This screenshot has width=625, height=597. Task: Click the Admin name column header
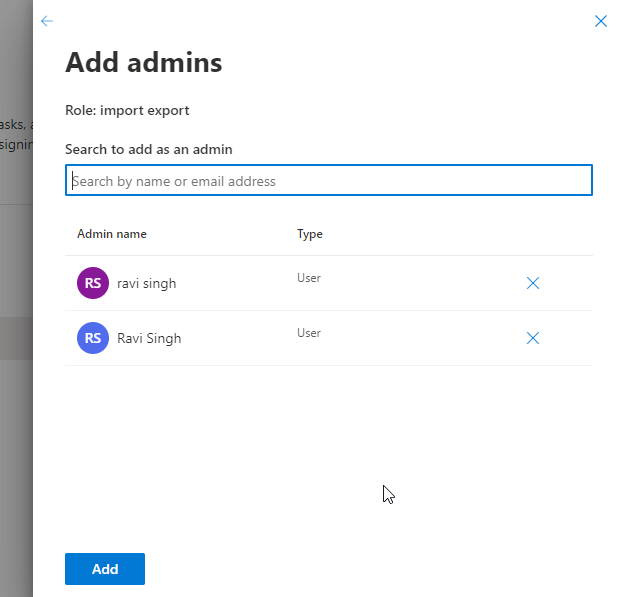pyautogui.click(x=112, y=234)
